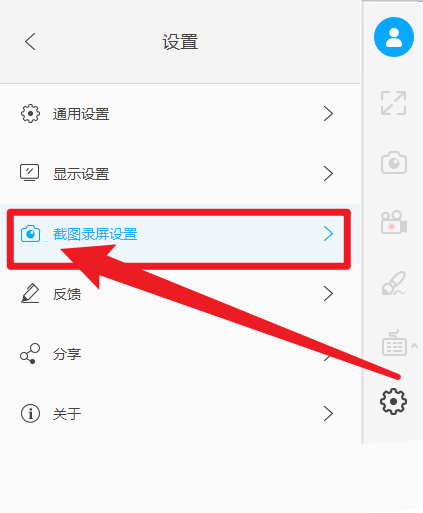Expand the small caret beside keyboard icon

point(414,345)
